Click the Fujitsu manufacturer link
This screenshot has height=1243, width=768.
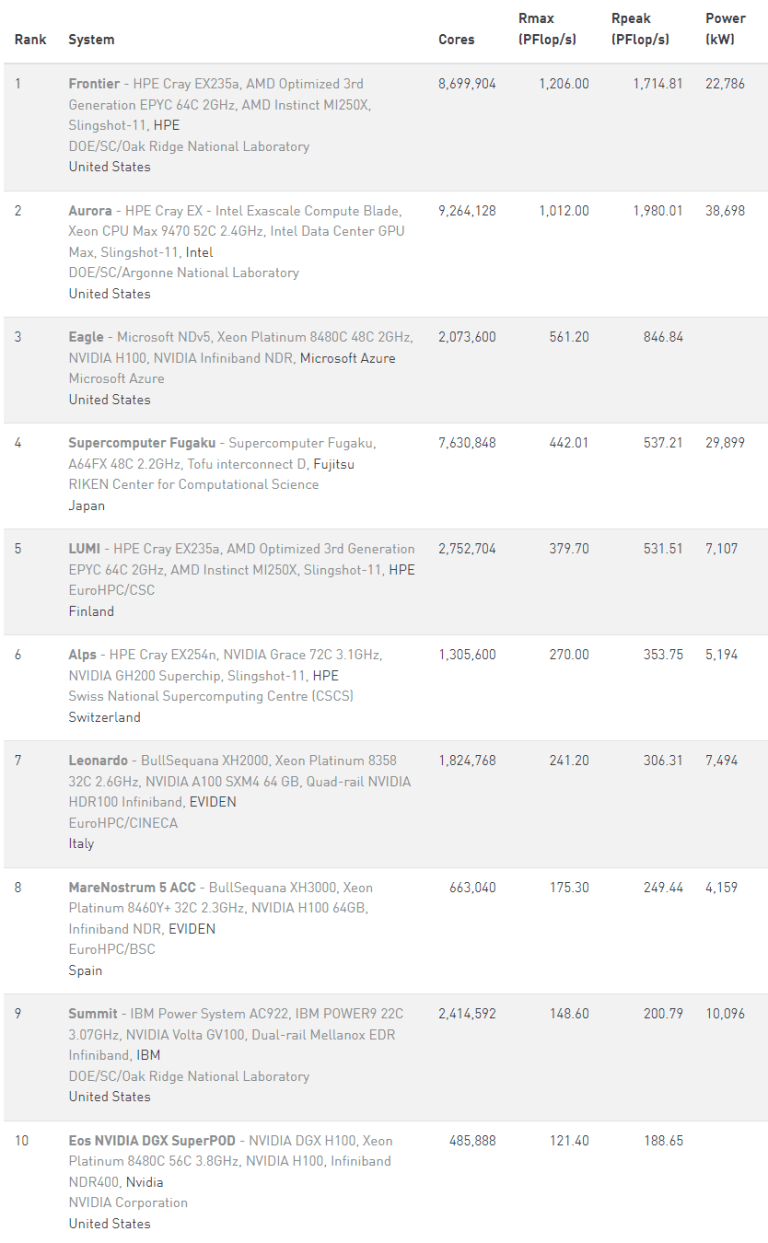(333, 464)
